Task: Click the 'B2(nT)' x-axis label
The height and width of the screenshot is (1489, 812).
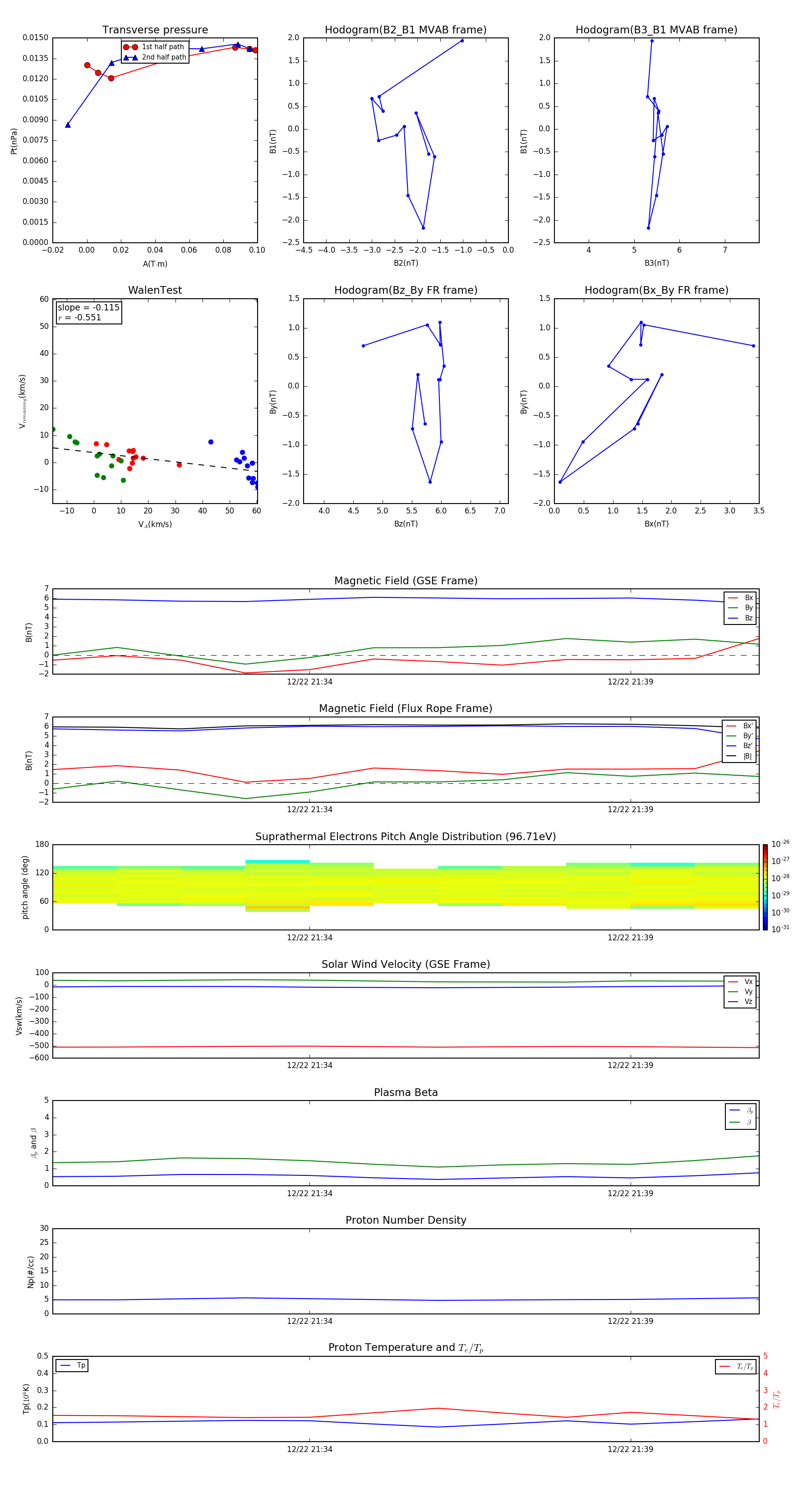Action: tap(406, 263)
